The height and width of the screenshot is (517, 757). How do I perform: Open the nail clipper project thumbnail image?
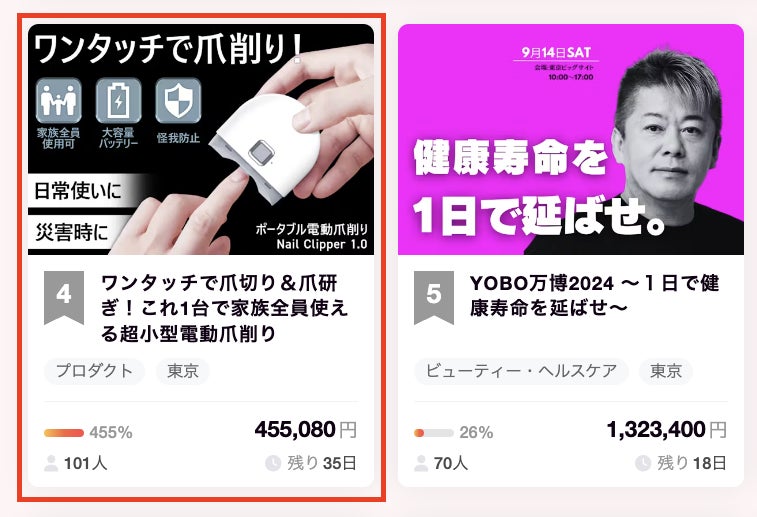[x=201, y=140]
